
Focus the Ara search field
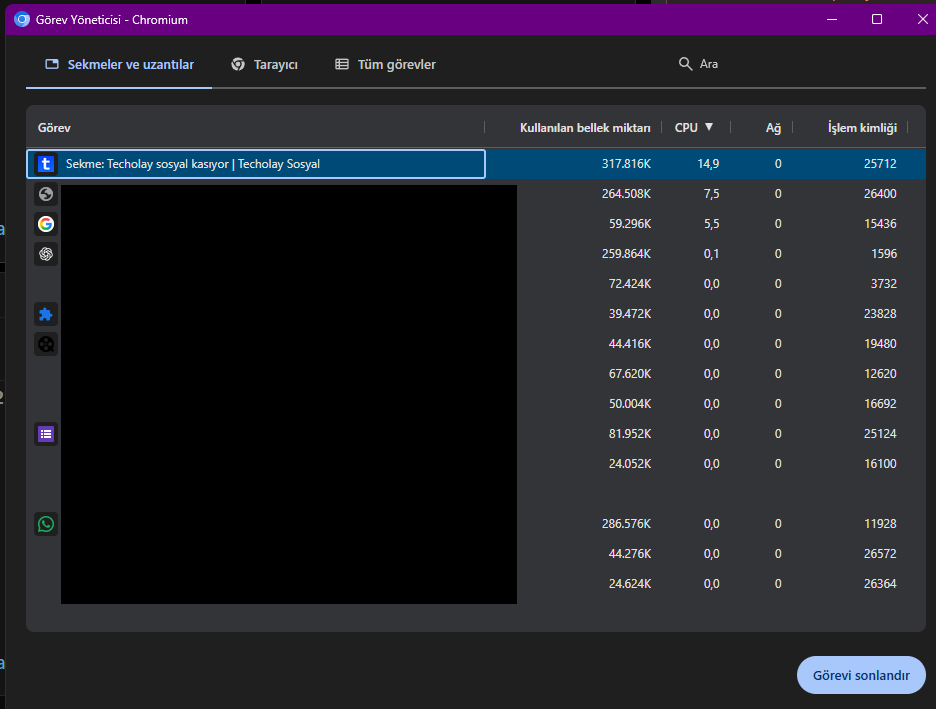click(800, 64)
